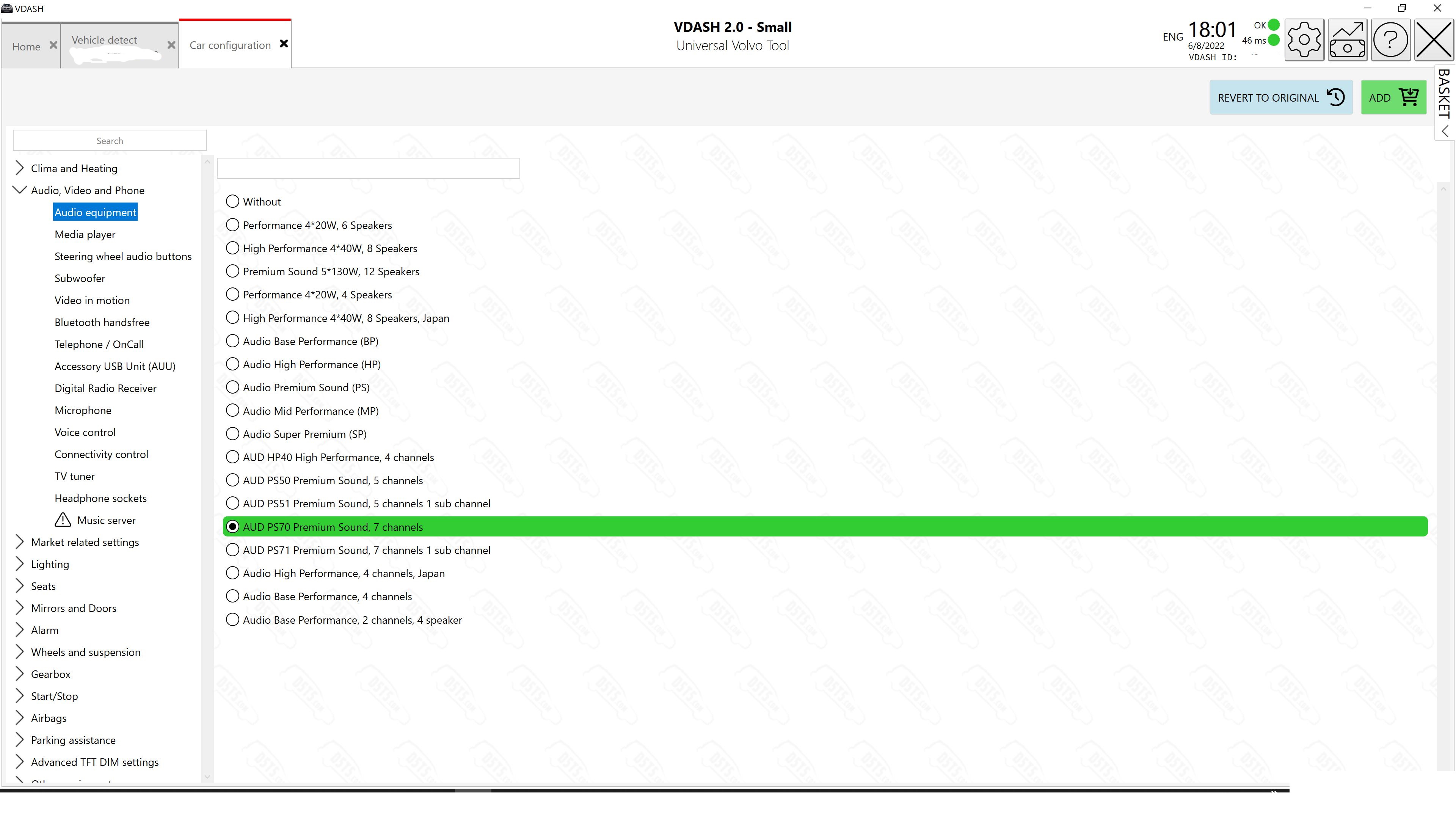Select Audio Premium Sound (PS) option
The height and width of the screenshot is (819, 1456).
(x=232, y=387)
